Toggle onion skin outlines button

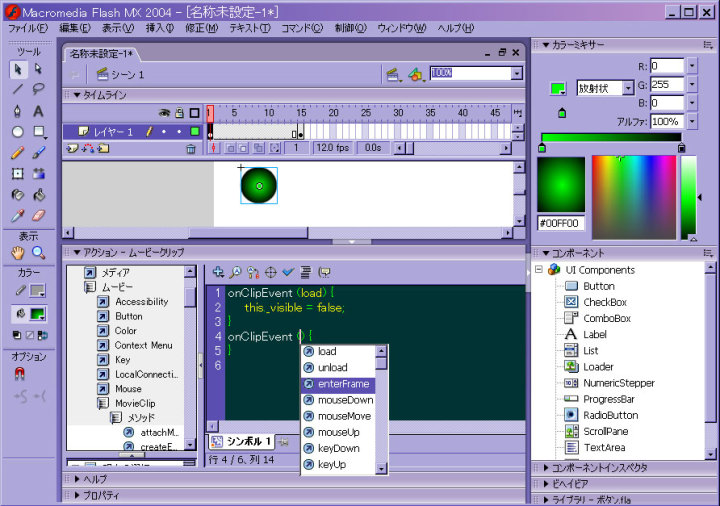(243, 148)
